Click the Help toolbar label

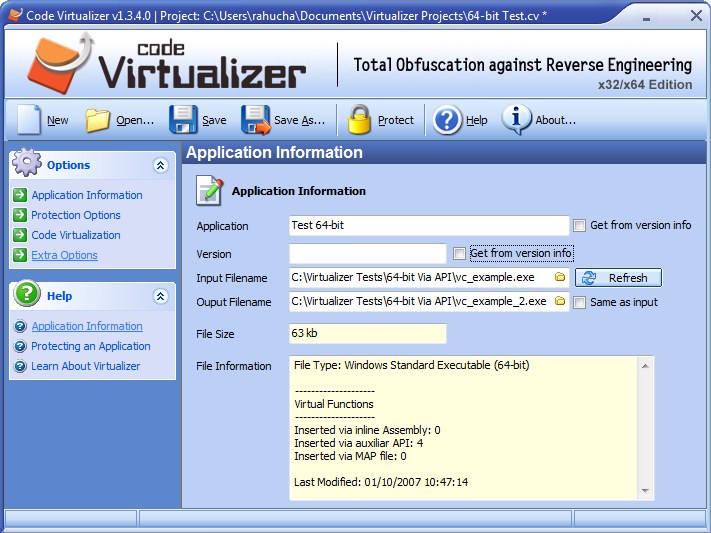[x=477, y=120]
